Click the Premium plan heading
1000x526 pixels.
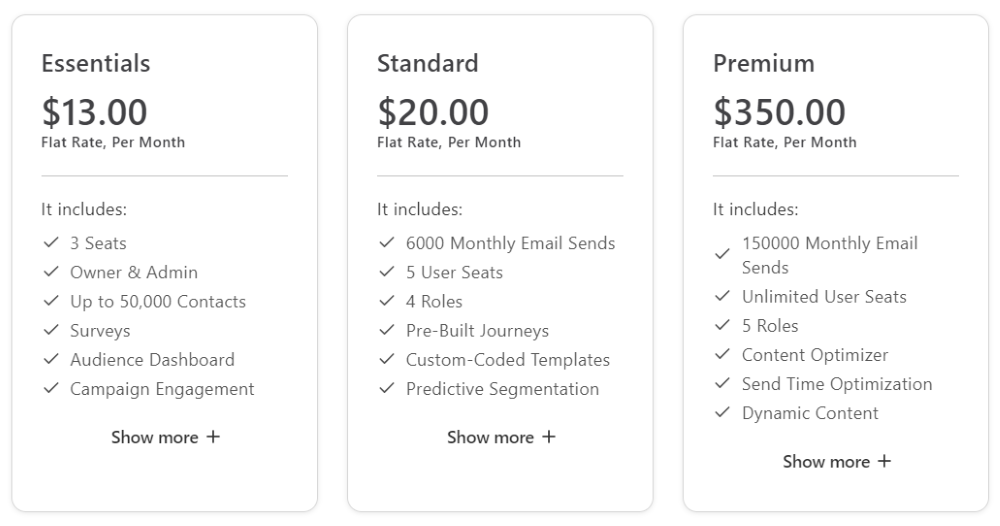coord(764,63)
